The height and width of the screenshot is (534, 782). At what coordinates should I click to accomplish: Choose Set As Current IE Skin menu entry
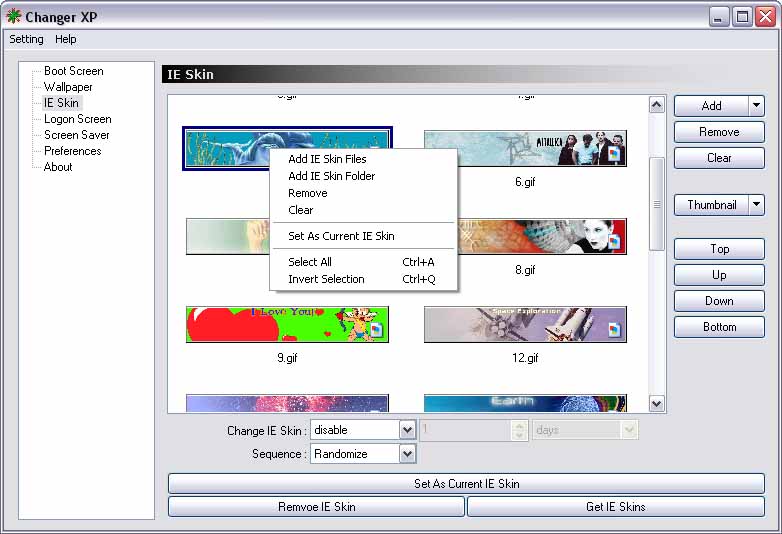(x=341, y=236)
